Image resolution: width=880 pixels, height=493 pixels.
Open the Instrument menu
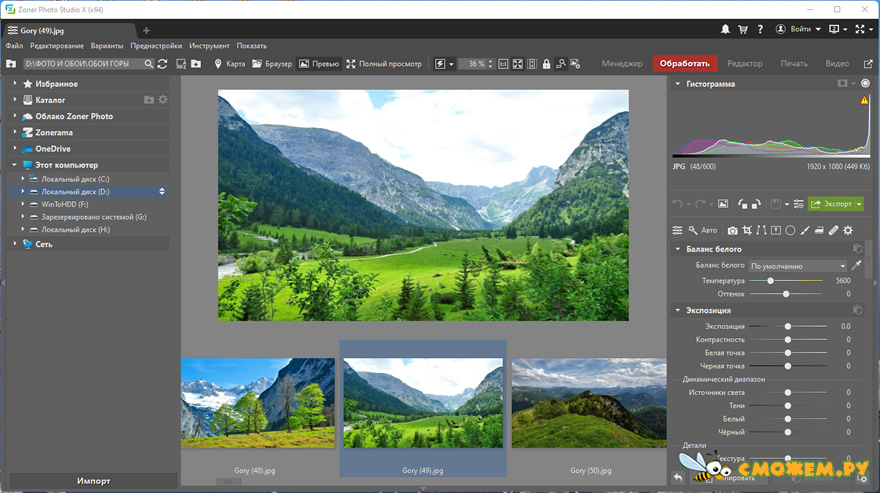point(209,46)
